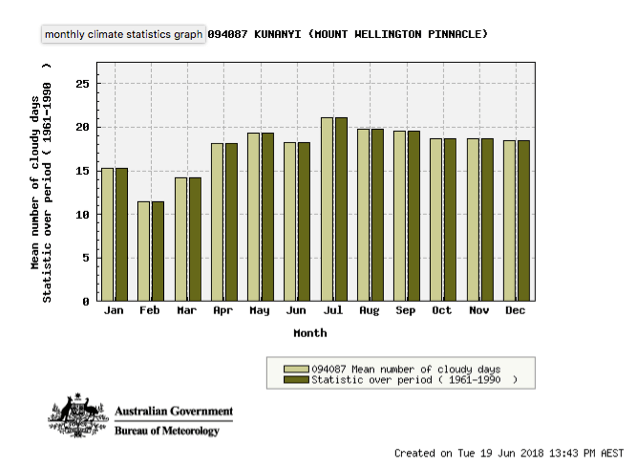Click the dark green April bar
This screenshot has height=474, width=642.
pyautogui.click(x=232, y=222)
